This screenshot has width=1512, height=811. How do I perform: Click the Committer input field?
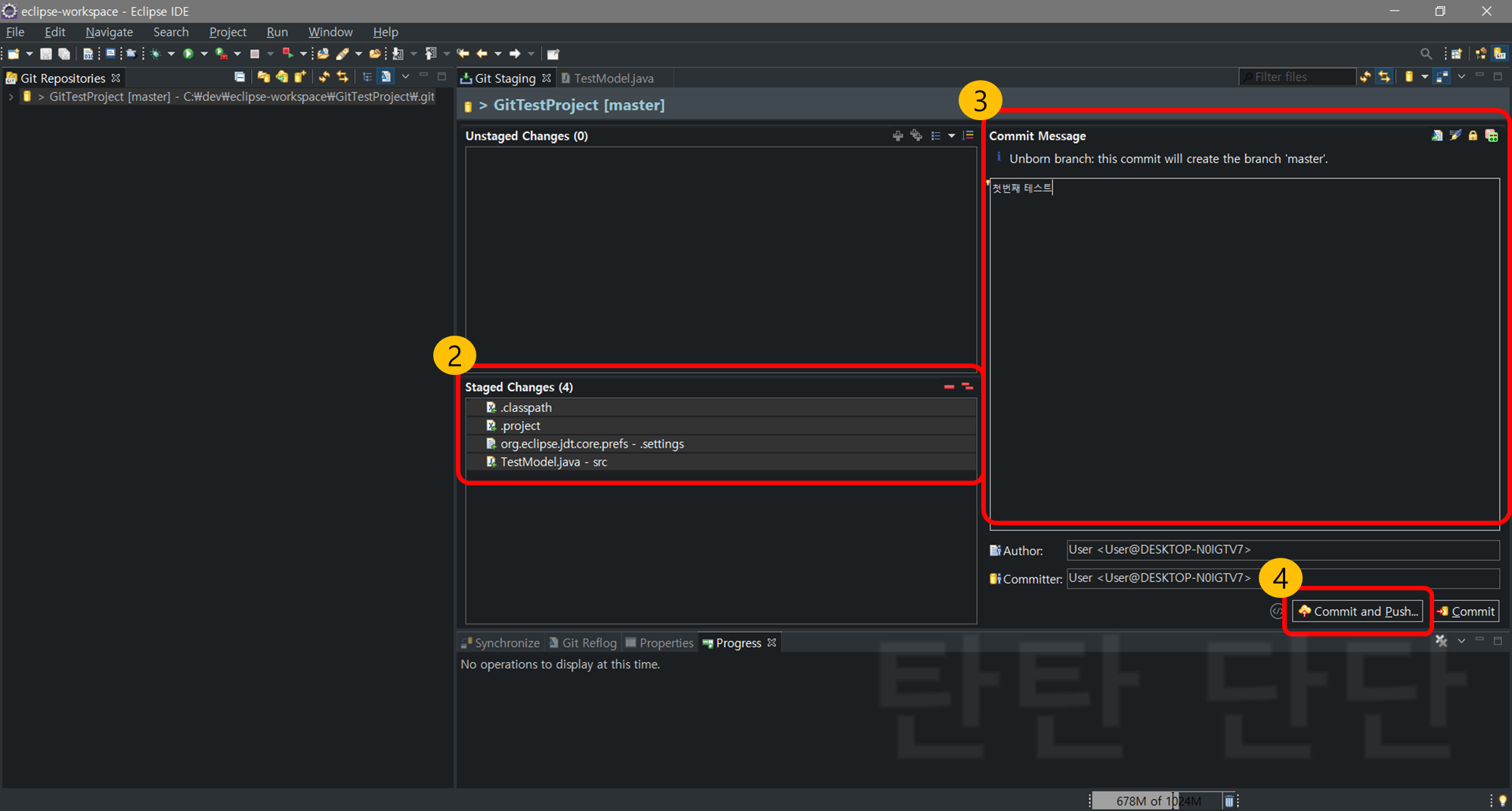[x=1283, y=578]
